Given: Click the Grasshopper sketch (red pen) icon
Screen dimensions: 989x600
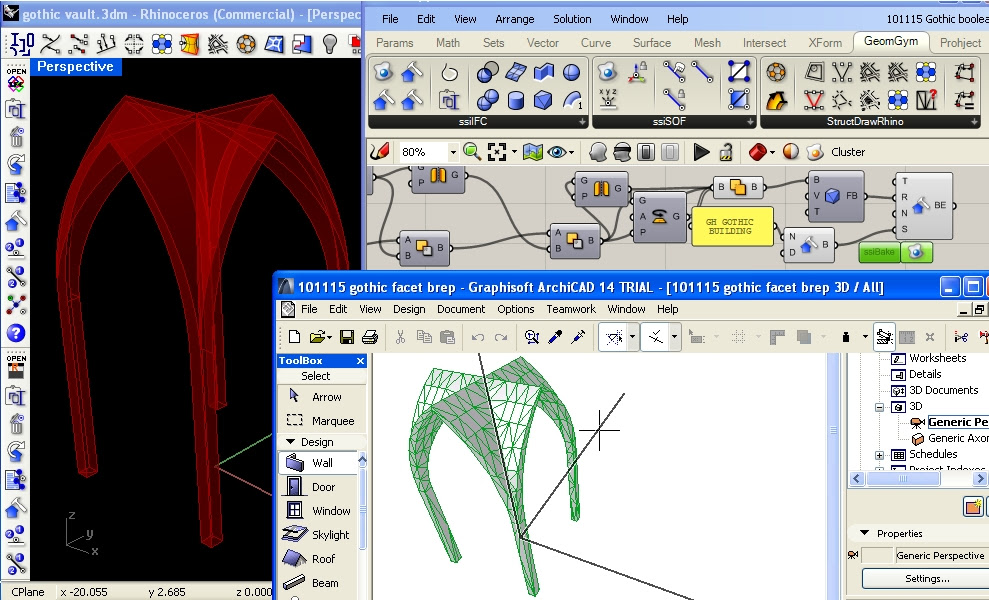Looking at the screenshot, I should click(x=379, y=151).
